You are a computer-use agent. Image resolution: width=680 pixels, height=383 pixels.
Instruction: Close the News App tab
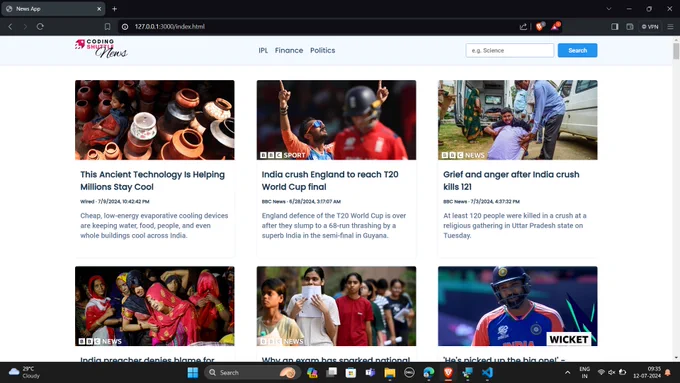pos(99,9)
